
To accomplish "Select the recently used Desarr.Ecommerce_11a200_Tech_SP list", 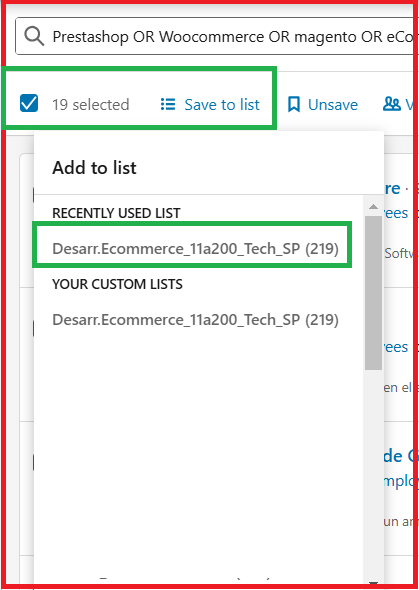I will (x=195, y=249).
